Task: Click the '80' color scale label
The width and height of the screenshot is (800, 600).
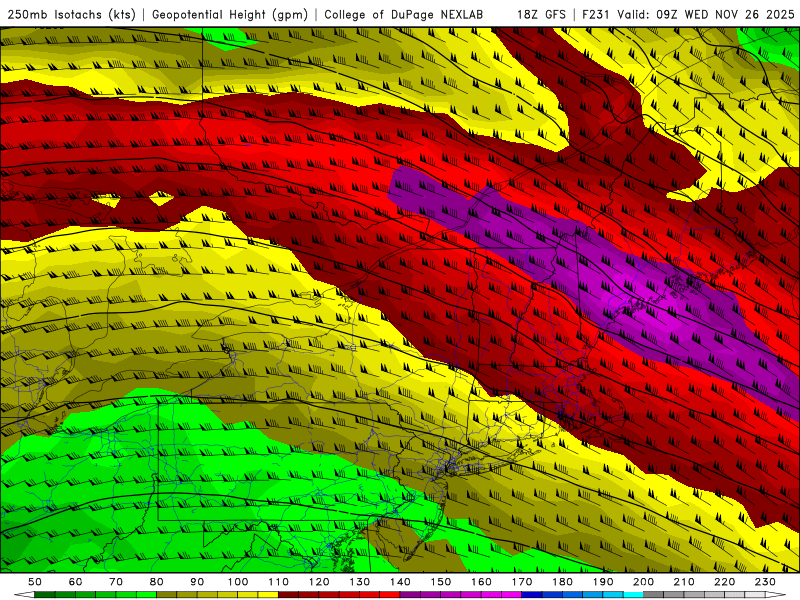Action: tap(157, 582)
